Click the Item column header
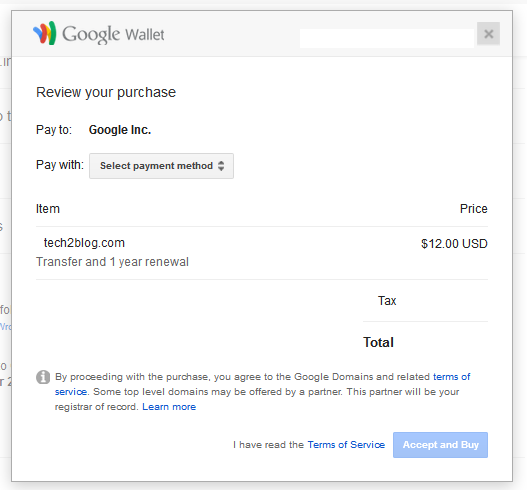Image resolution: width=527 pixels, height=490 pixels. pyautogui.click(x=48, y=209)
